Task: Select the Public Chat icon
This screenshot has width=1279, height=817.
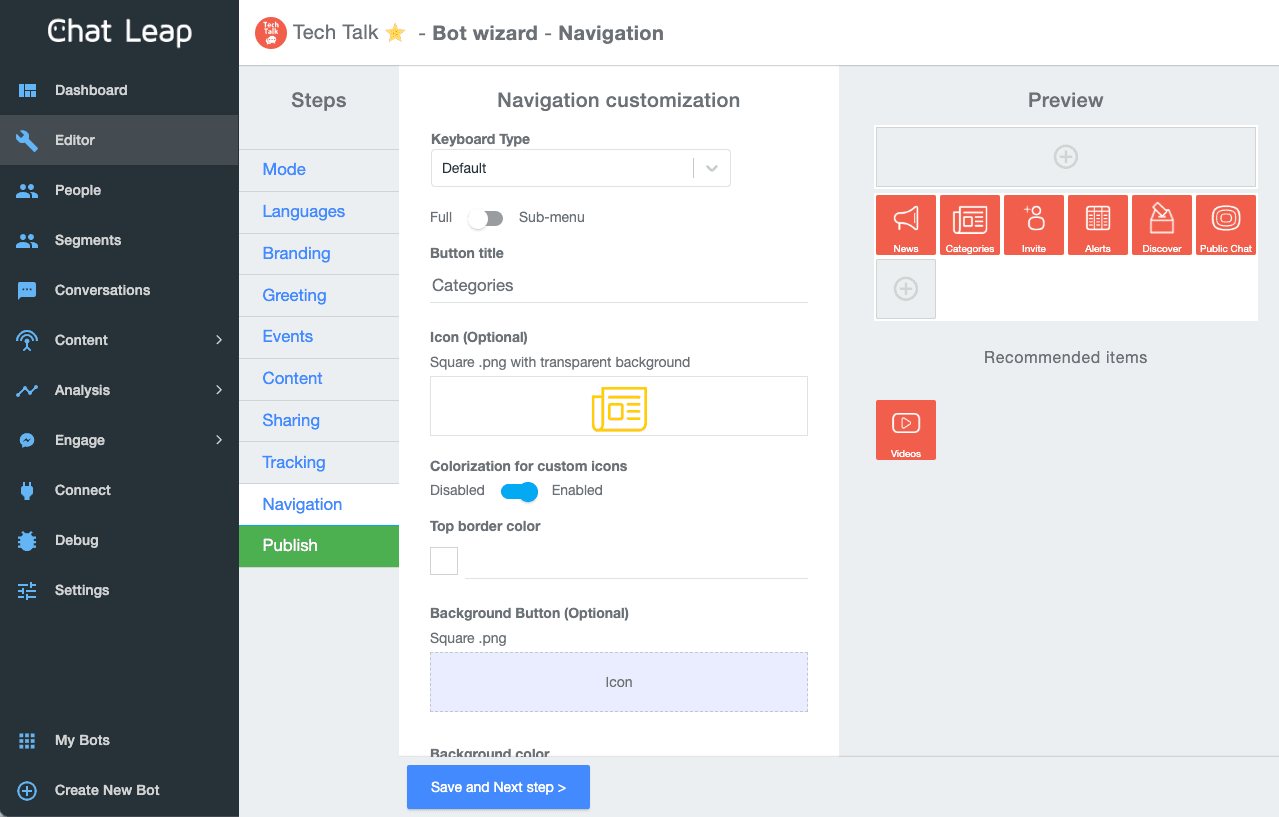Action: [x=1225, y=224]
